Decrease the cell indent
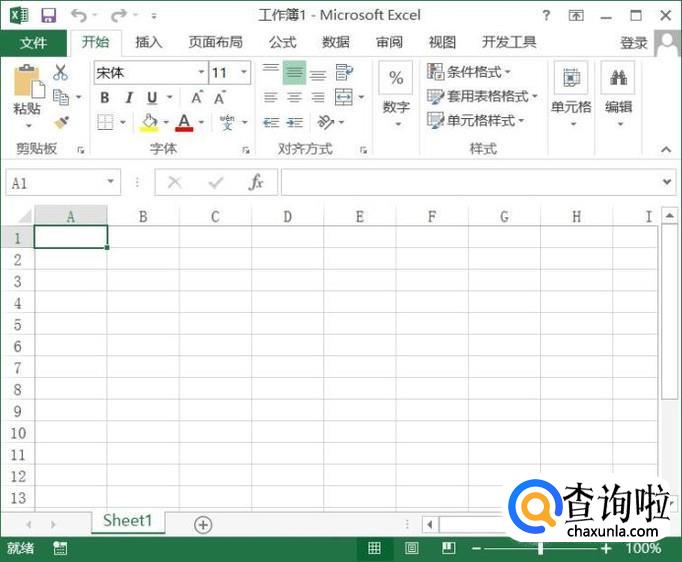The height and width of the screenshot is (562, 682). (x=271, y=123)
